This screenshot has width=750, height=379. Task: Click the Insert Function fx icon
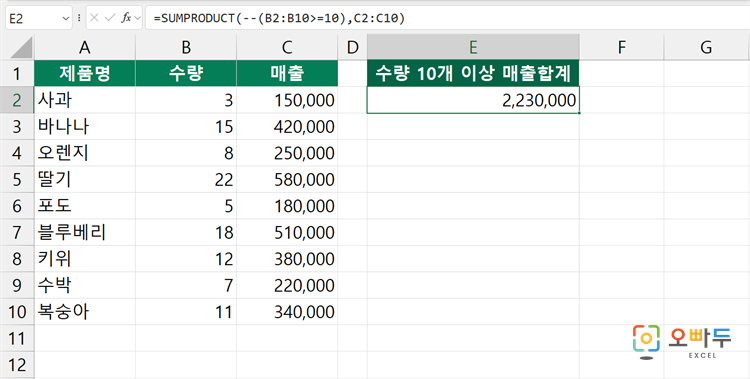coord(126,18)
